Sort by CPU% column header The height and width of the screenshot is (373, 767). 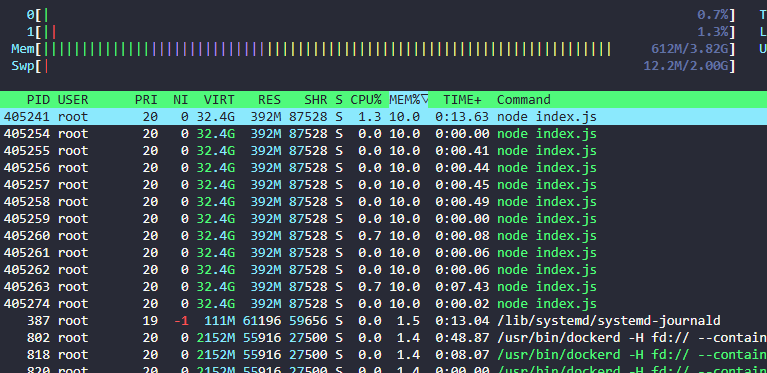pos(366,100)
